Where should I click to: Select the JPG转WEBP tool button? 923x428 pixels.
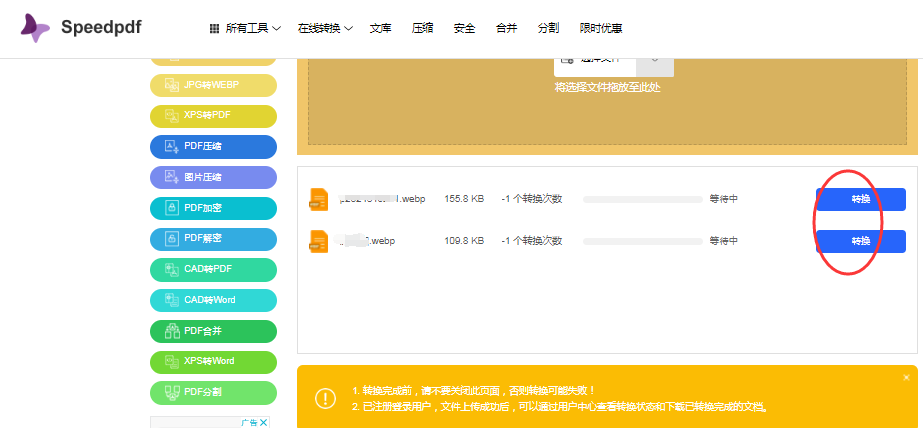pos(213,85)
